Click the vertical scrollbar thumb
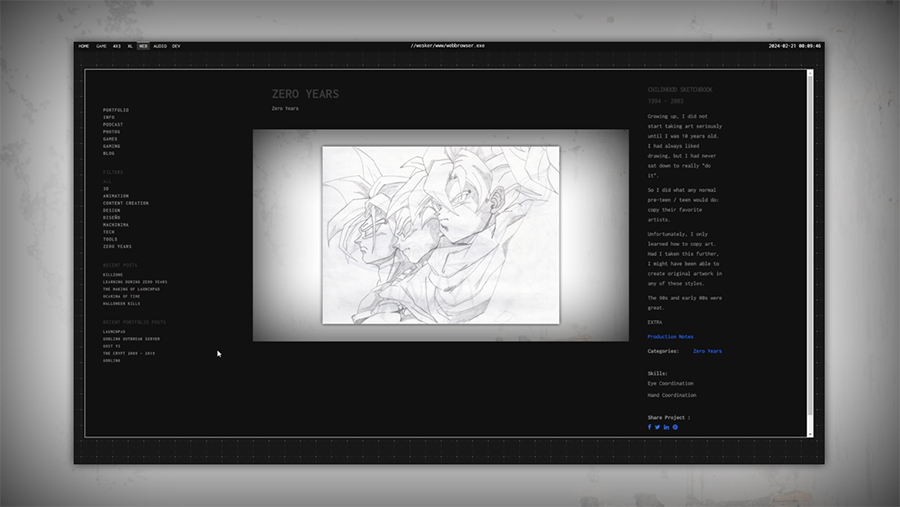This screenshot has height=507, width=900. pyautogui.click(x=810, y=244)
